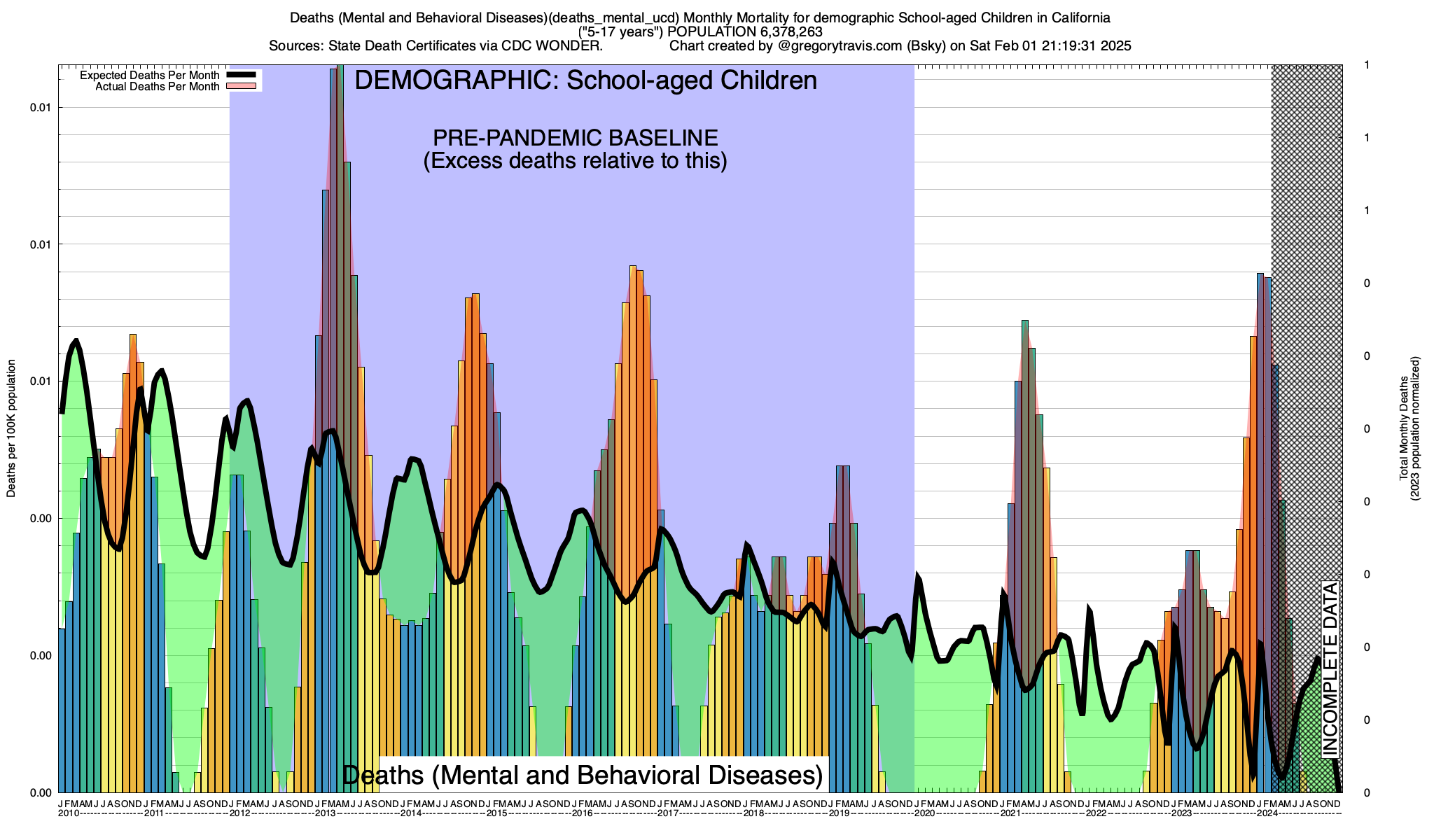
Task: Select the 2013 year marker on x-axis
Action: click(326, 813)
